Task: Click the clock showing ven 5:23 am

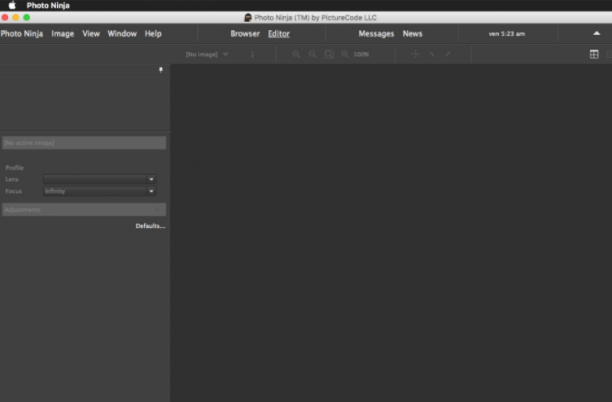Action: coord(507,34)
